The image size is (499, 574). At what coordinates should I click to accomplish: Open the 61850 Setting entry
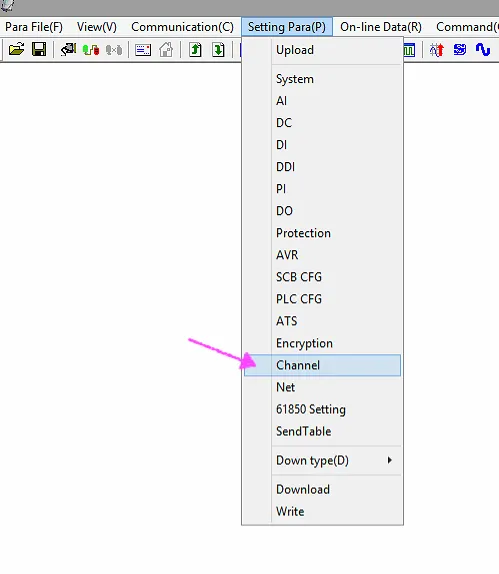(x=322, y=409)
